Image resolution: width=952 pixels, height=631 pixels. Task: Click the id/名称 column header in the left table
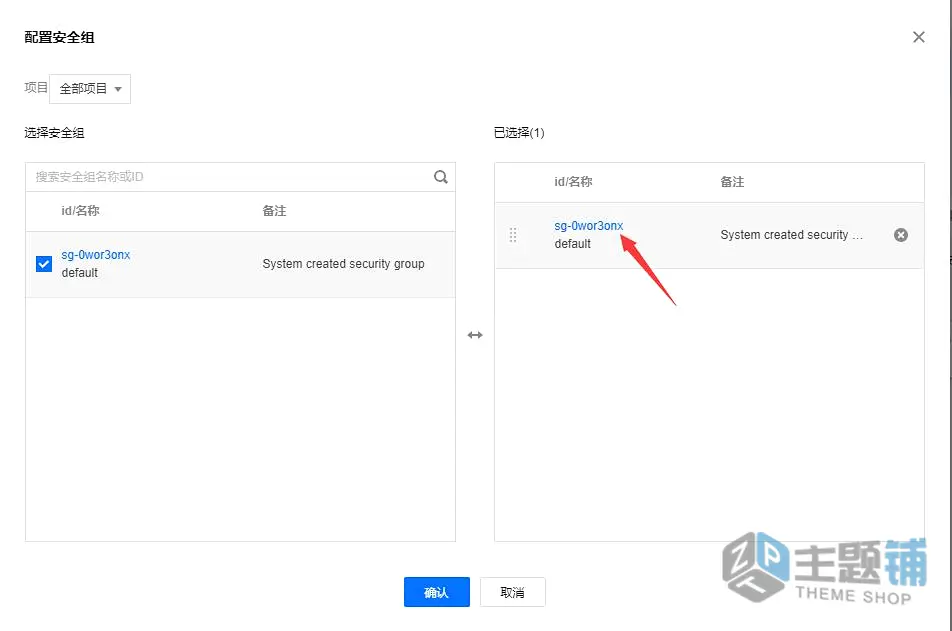tap(80, 211)
